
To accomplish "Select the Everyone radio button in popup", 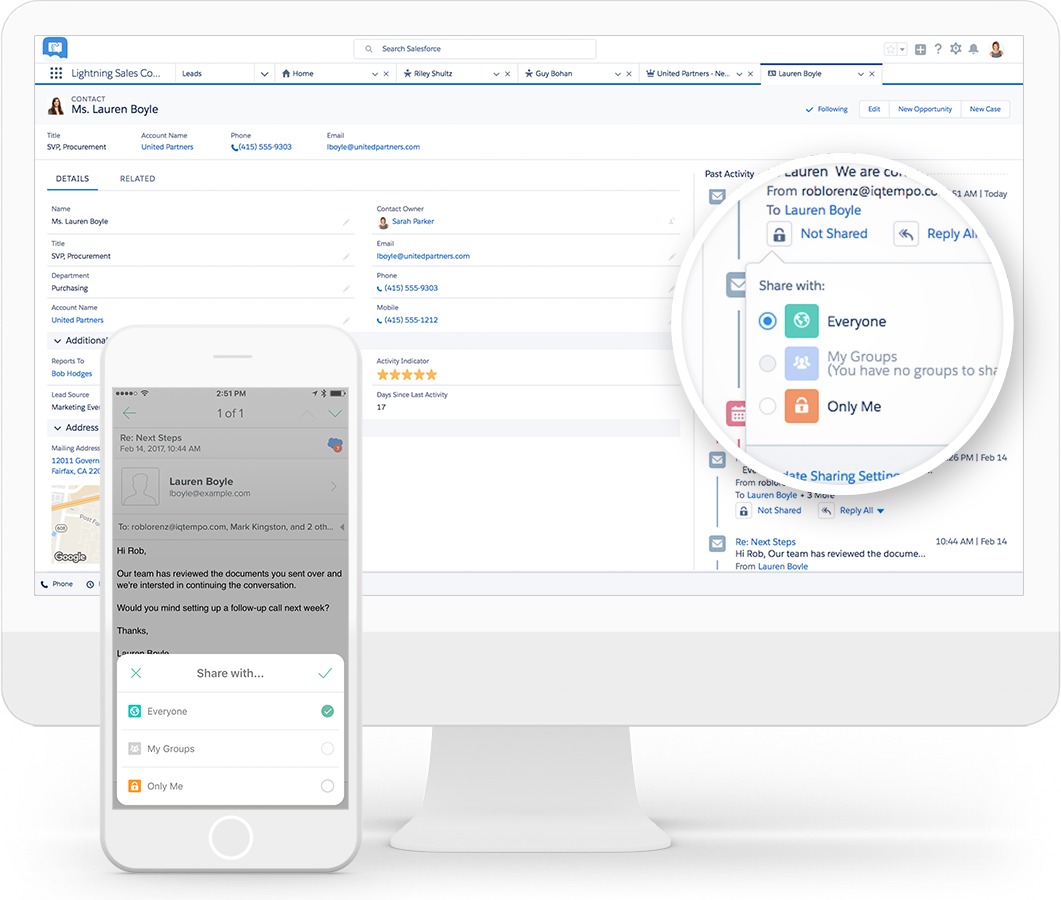I will [x=767, y=321].
